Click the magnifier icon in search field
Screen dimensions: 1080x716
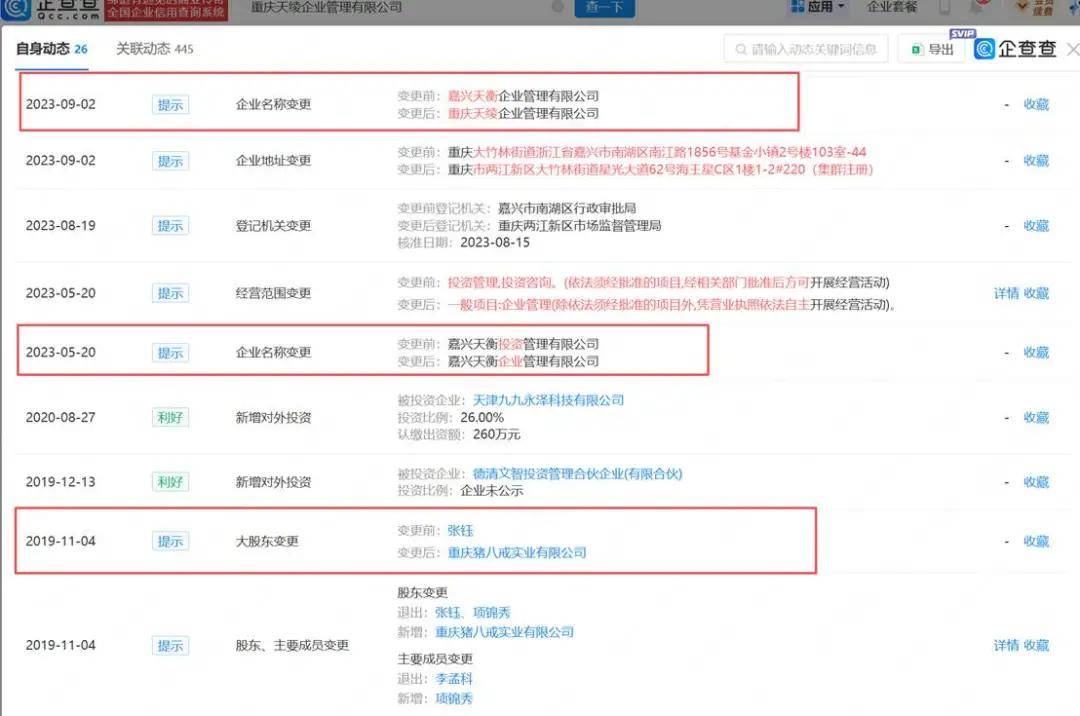741,50
